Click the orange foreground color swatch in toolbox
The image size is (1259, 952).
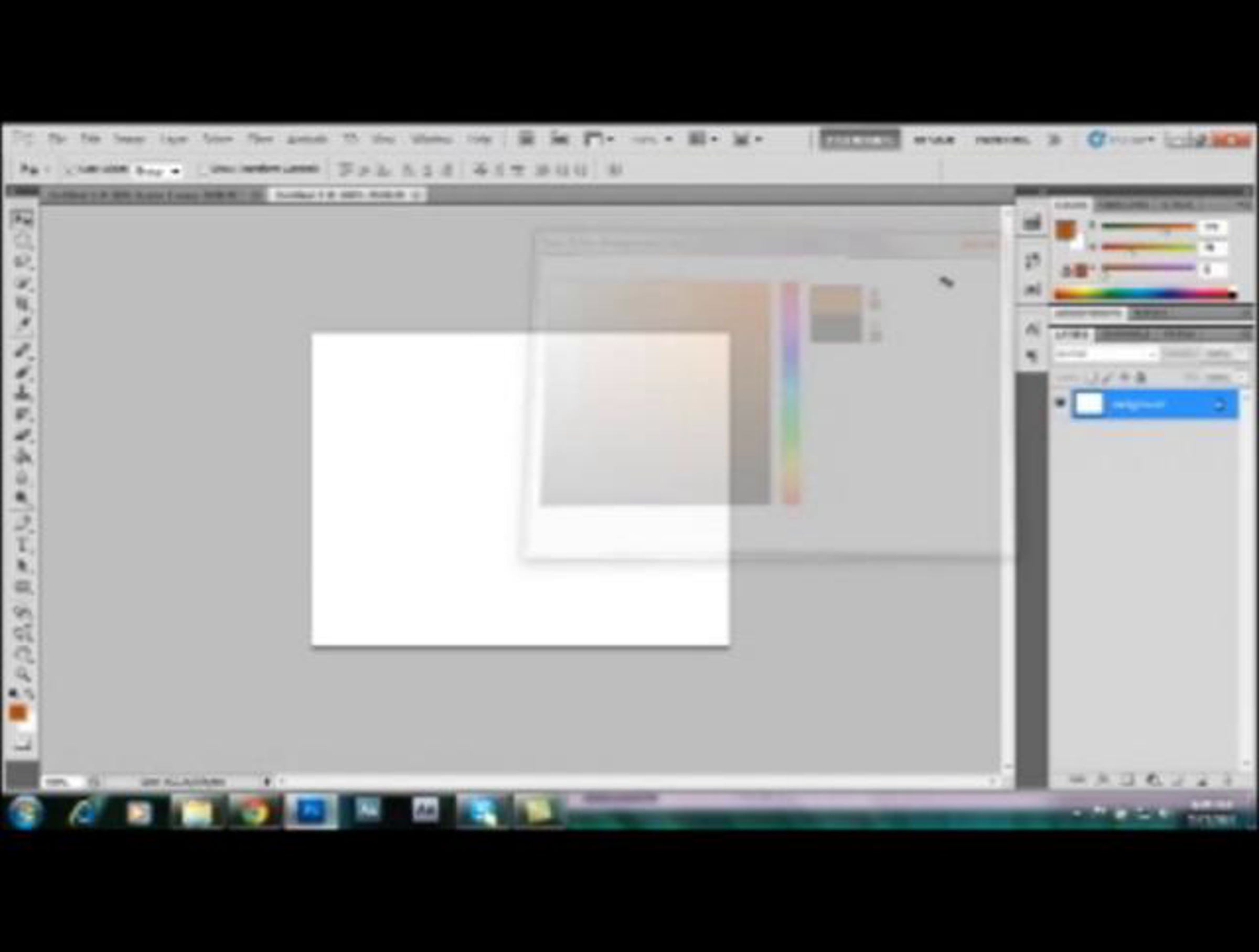17,712
